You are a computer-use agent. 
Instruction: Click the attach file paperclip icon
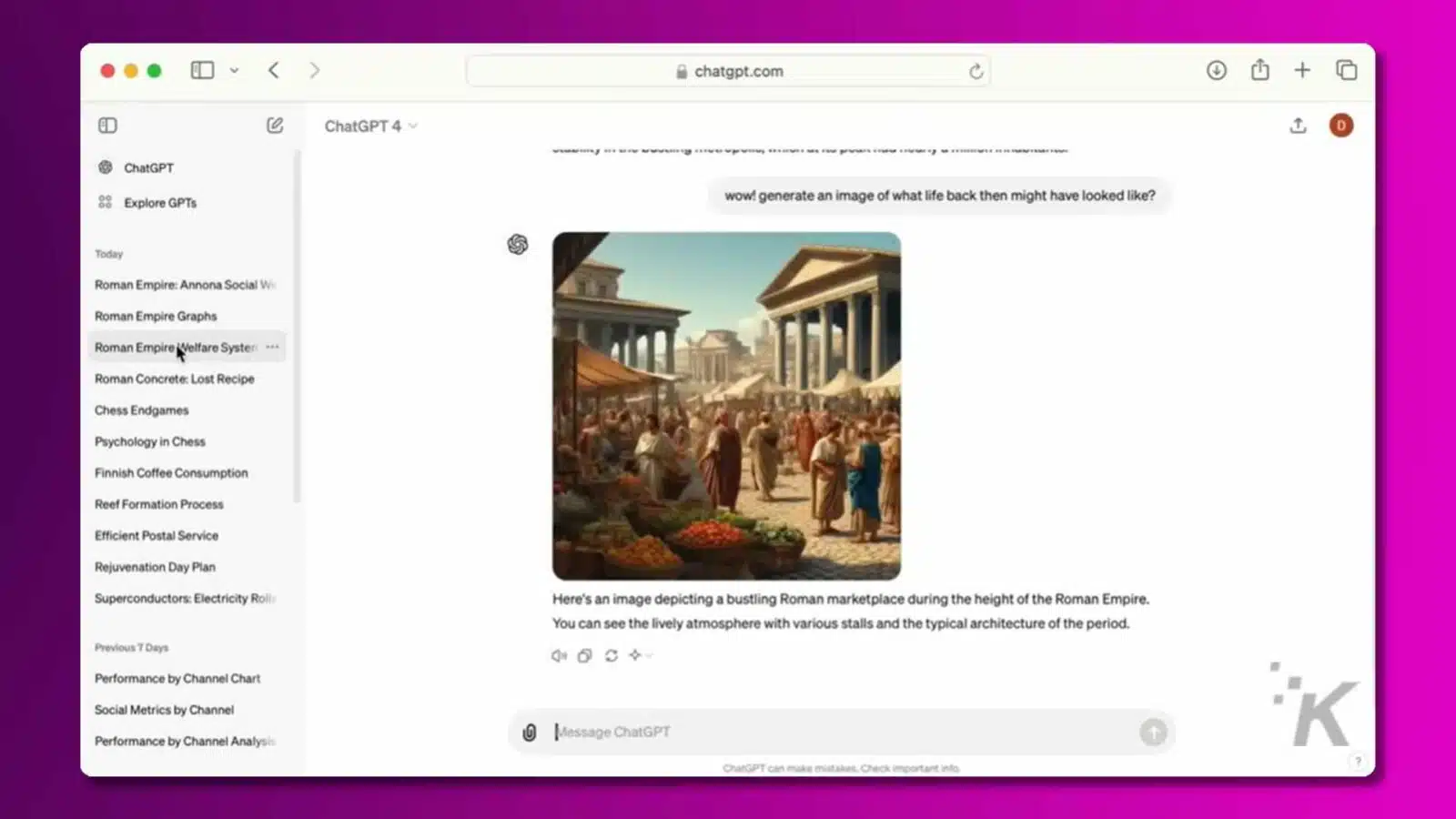(530, 733)
